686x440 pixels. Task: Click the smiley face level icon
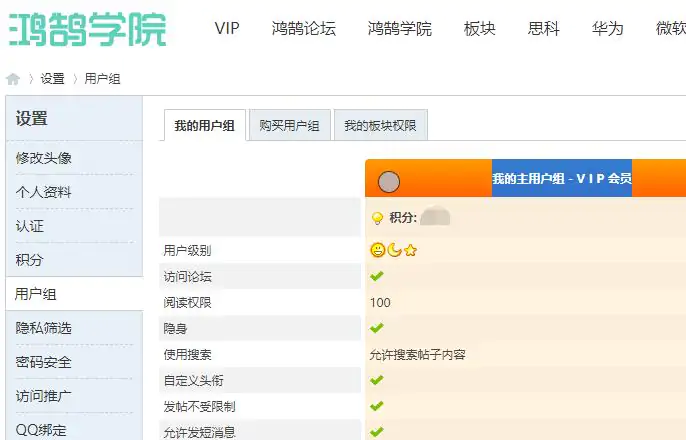378,250
